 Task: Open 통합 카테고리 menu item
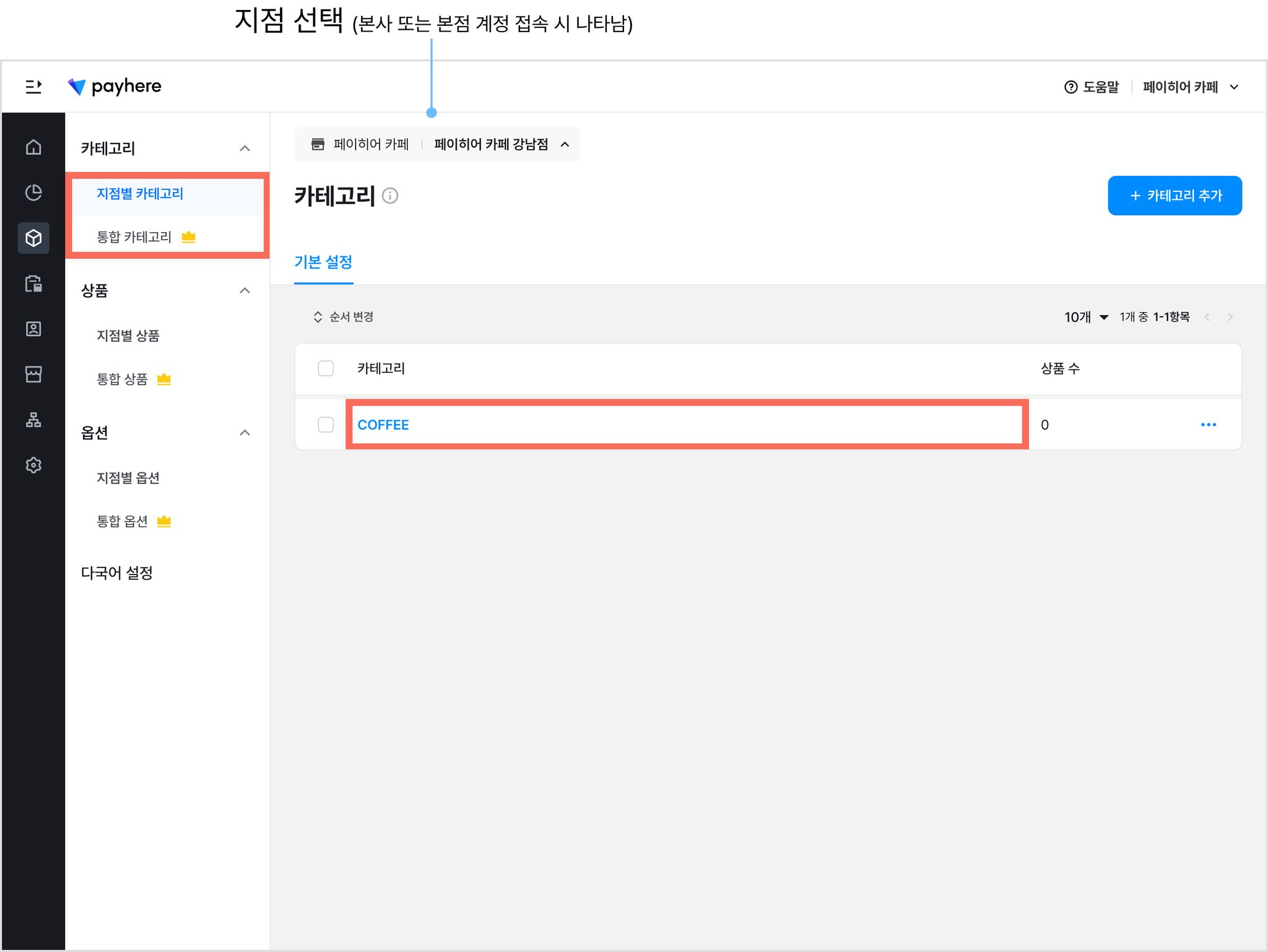[134, 237]
